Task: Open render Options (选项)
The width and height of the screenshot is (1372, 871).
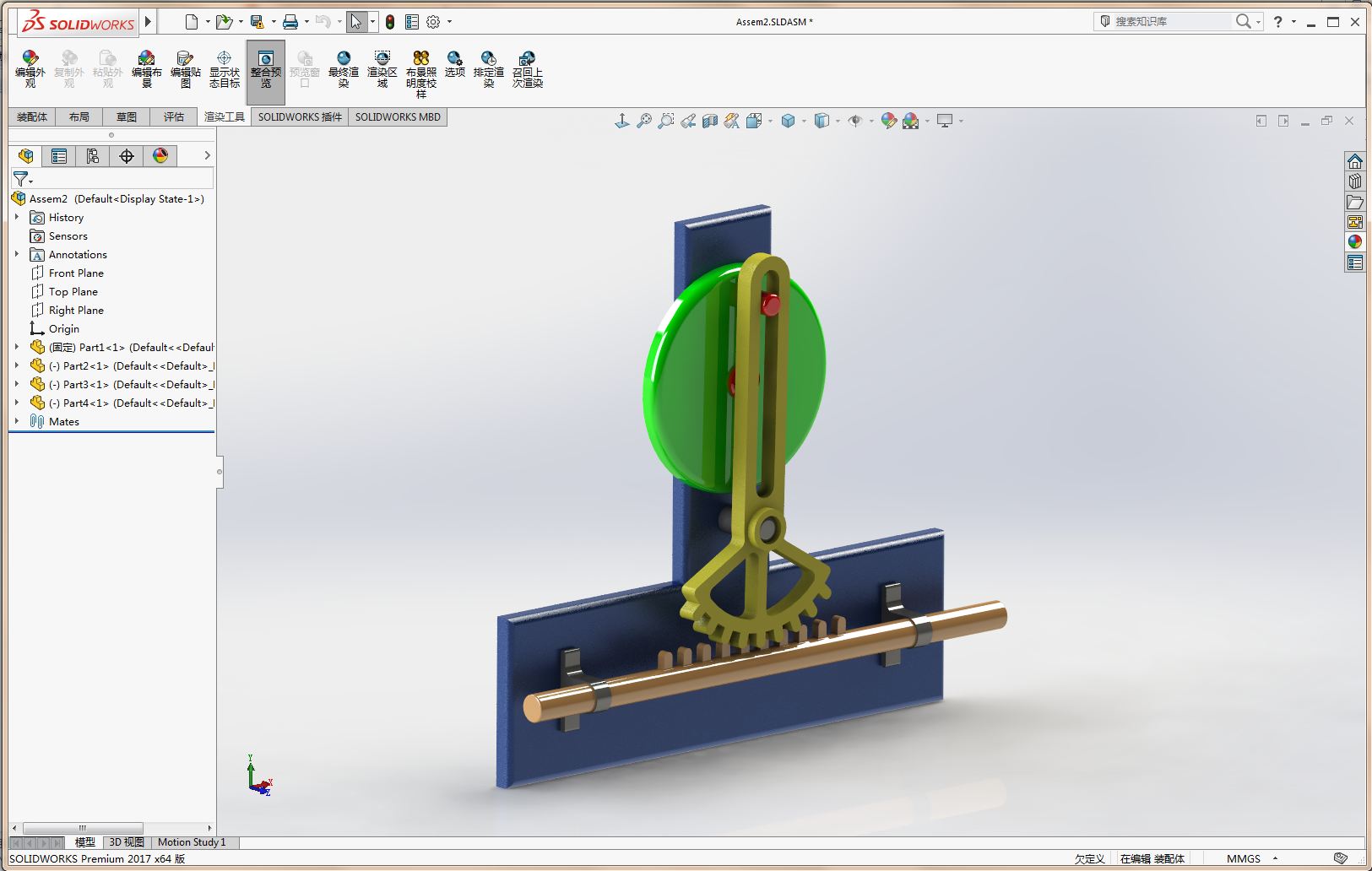Action: coord(454,64)
